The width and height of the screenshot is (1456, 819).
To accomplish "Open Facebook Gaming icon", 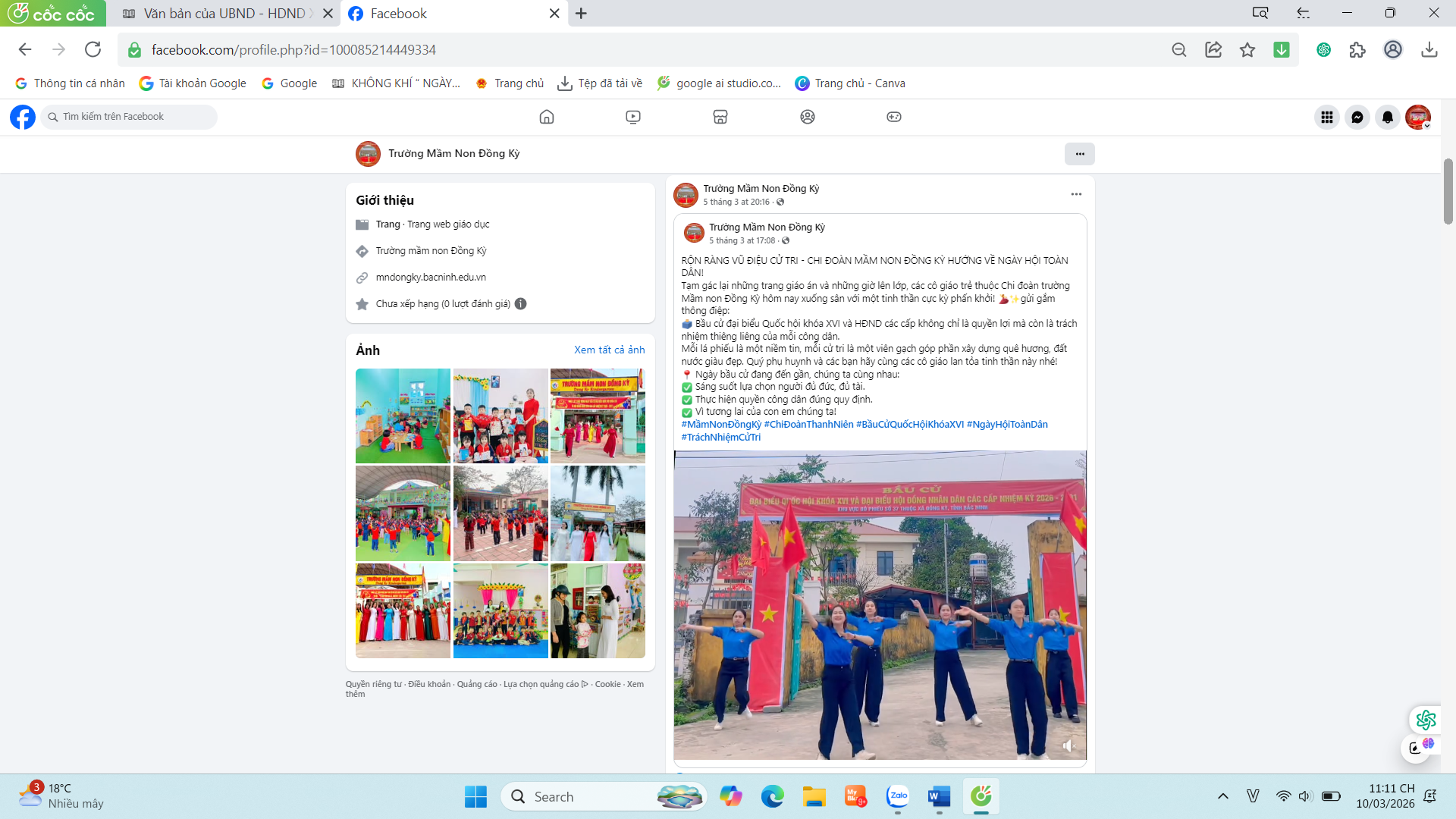I will (894, 117).
